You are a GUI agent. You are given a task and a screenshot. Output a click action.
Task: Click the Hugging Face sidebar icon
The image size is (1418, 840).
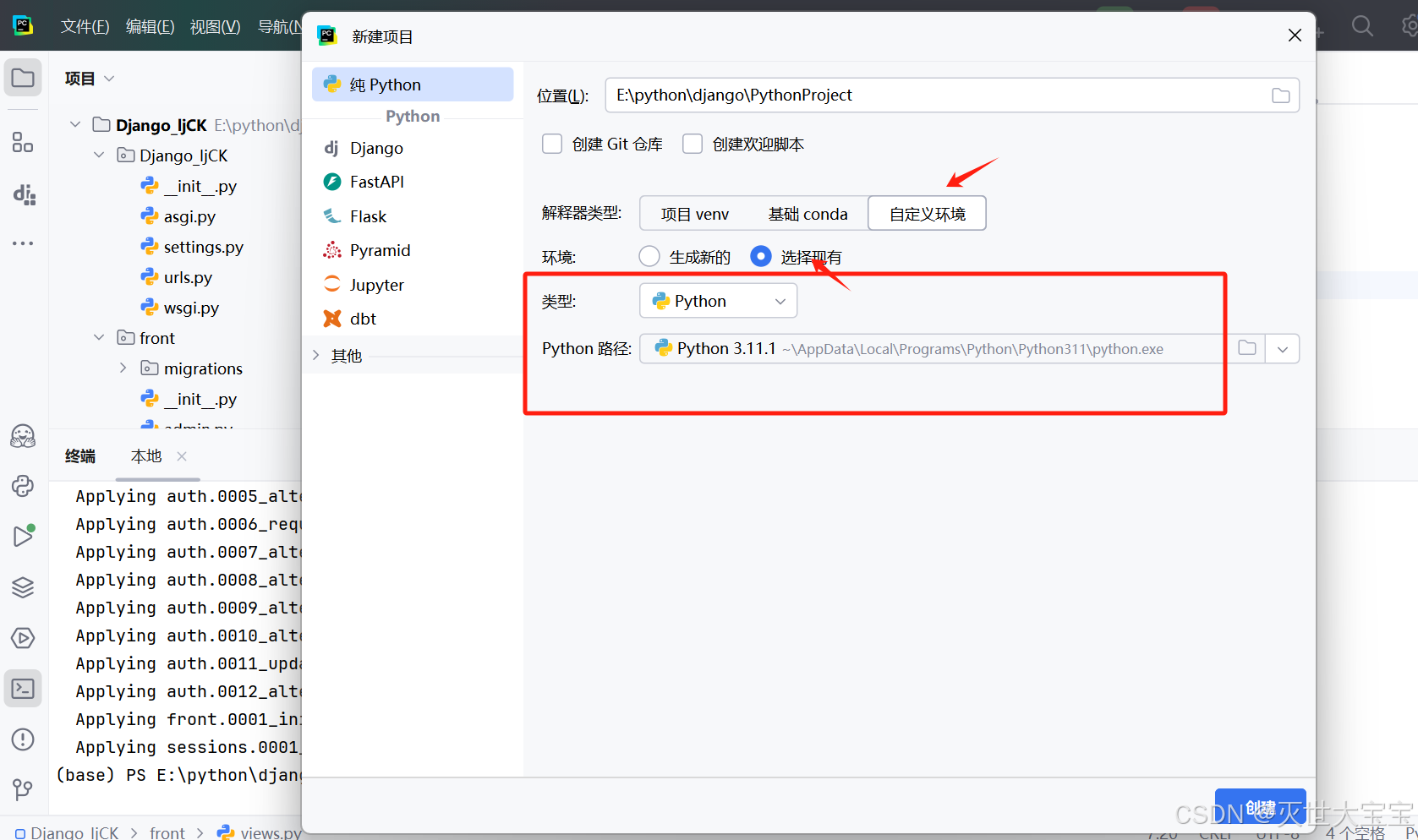22,436
